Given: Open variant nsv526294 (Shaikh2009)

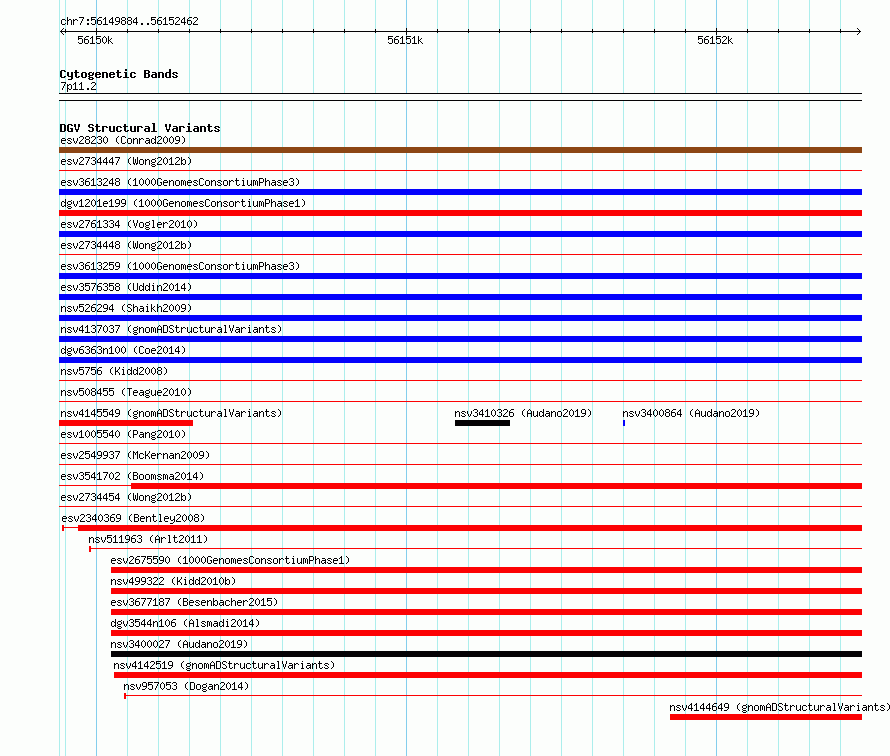Looking at the screenshot, I should pyautogui.click(x=126, y=308).
